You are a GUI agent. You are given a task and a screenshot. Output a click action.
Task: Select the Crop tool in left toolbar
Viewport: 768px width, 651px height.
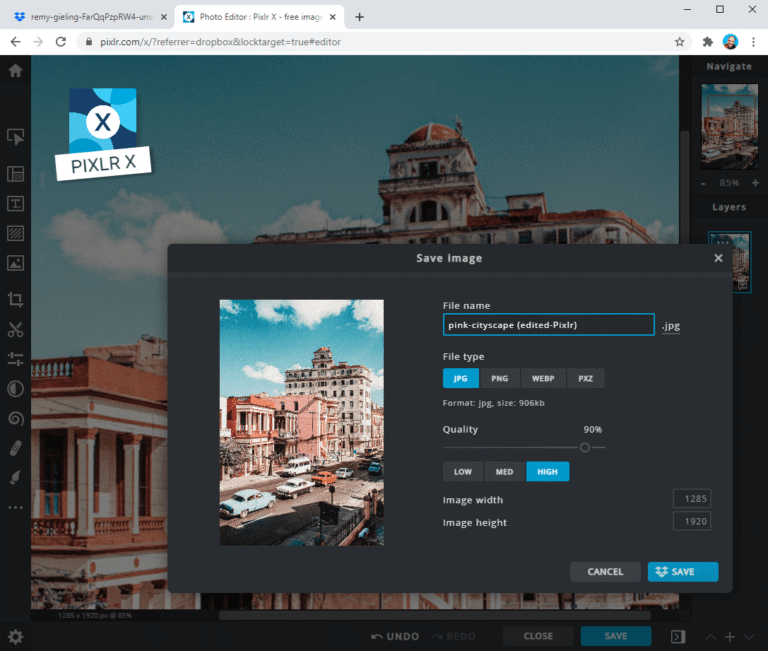click(15, 299)
